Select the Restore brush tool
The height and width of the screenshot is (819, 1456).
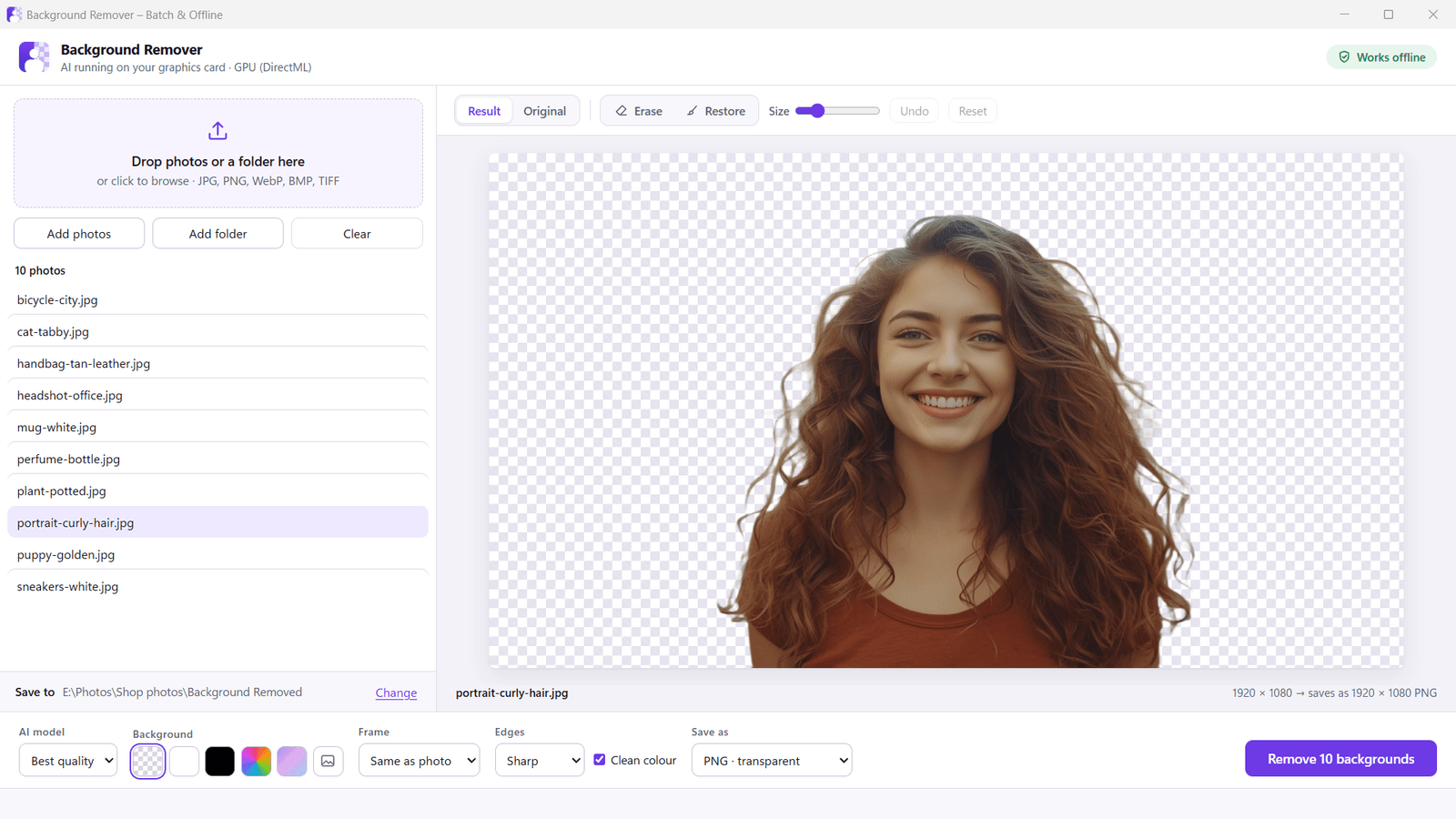(716, 111)
